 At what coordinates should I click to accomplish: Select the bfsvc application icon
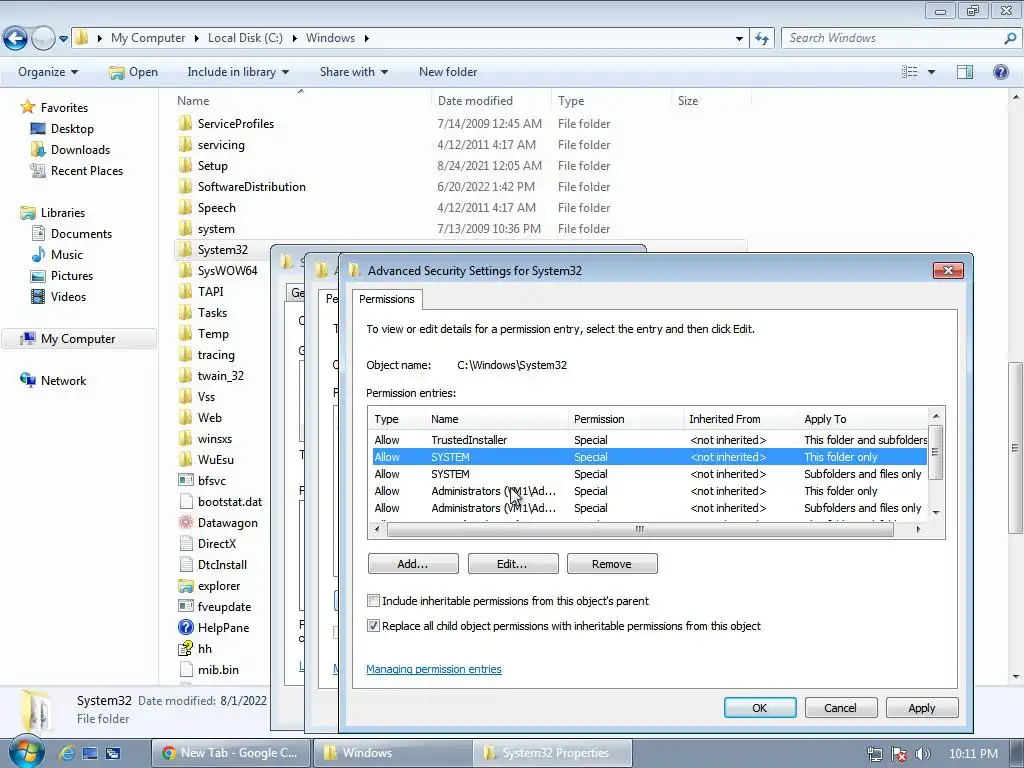pos(185,481)
